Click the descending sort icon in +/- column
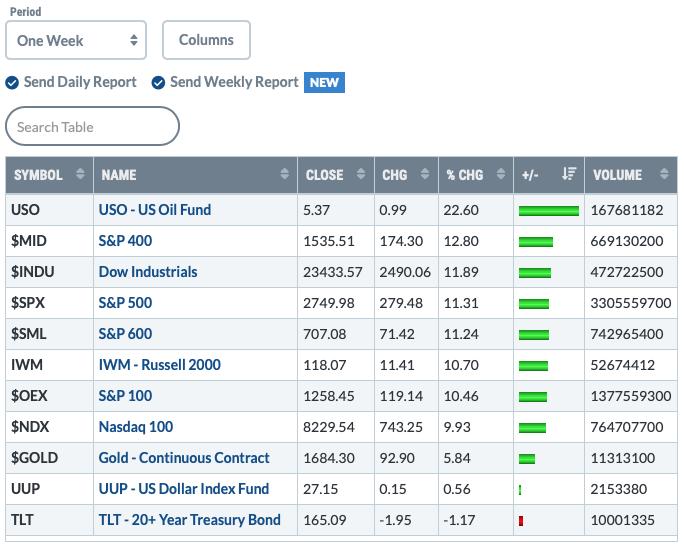The image size is (684, 547). (569, 174)
